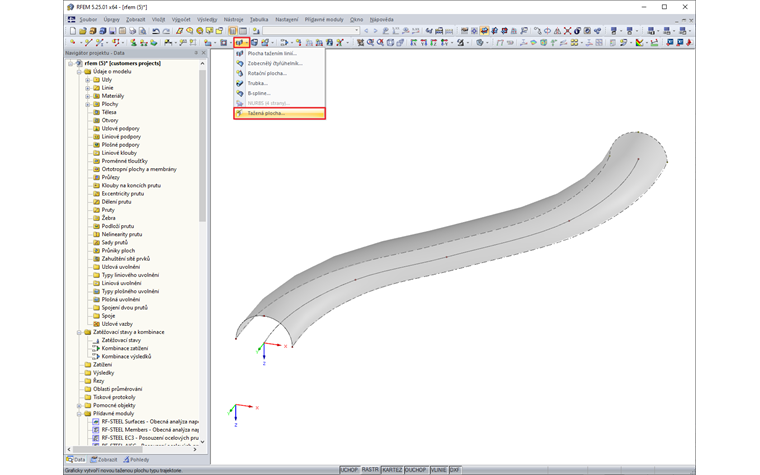Expand the Uzly tree node
Screen dimensions: 760x475
[x=88, y=80]
